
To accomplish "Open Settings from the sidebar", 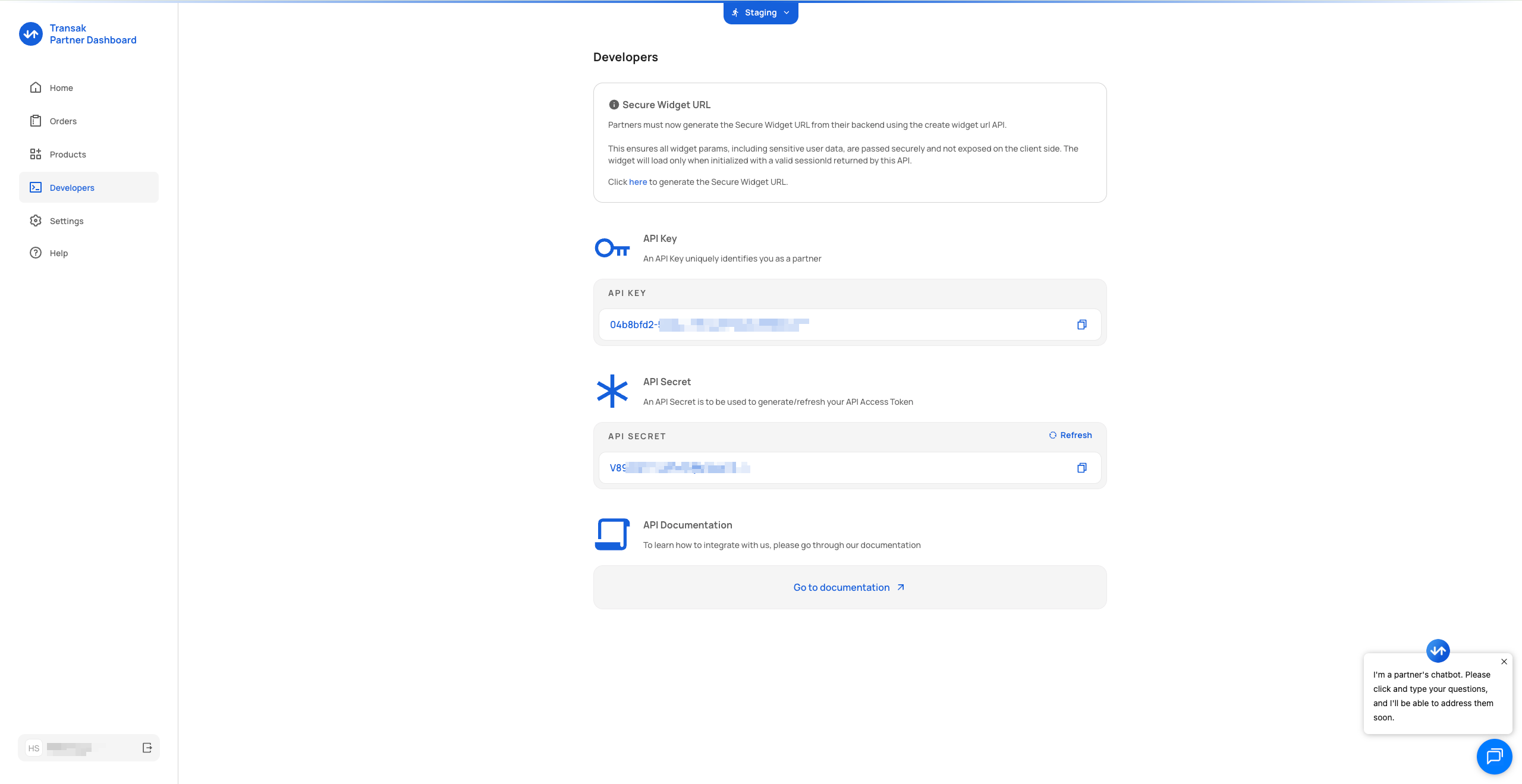I will (x=67, y=221).
